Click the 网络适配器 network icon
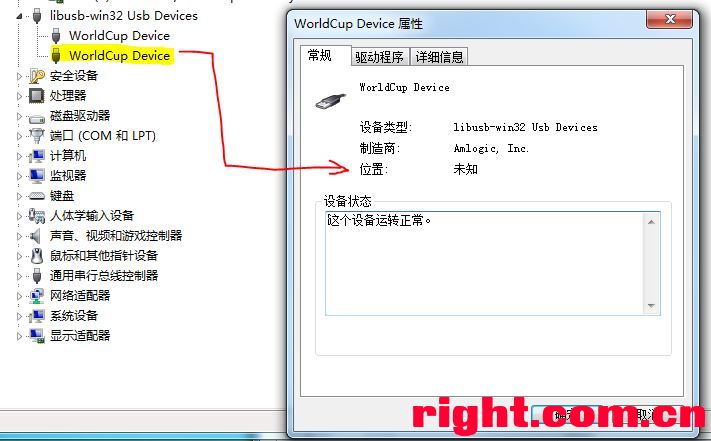The width and height of the screenshot is (711, 441). pos(36,296)
